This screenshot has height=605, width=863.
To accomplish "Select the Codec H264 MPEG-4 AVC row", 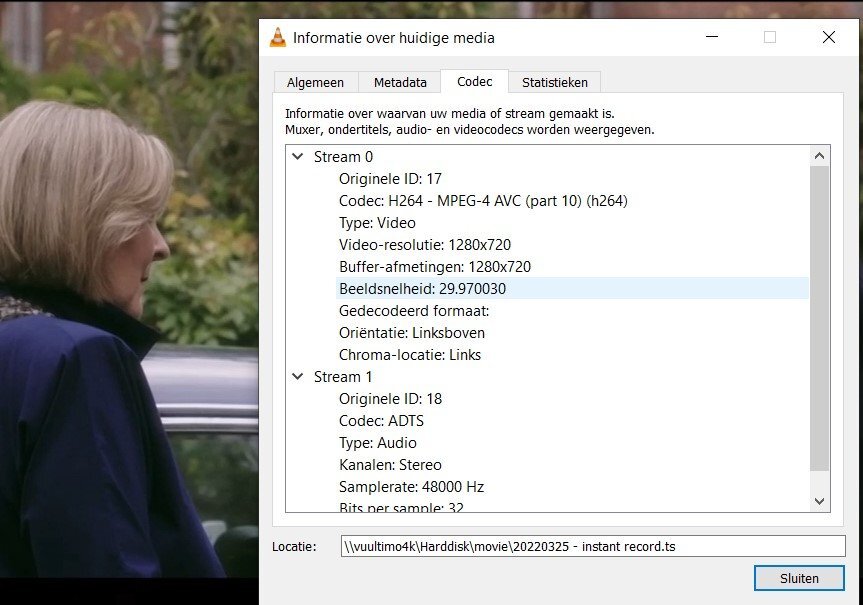I will pos(483,201).
